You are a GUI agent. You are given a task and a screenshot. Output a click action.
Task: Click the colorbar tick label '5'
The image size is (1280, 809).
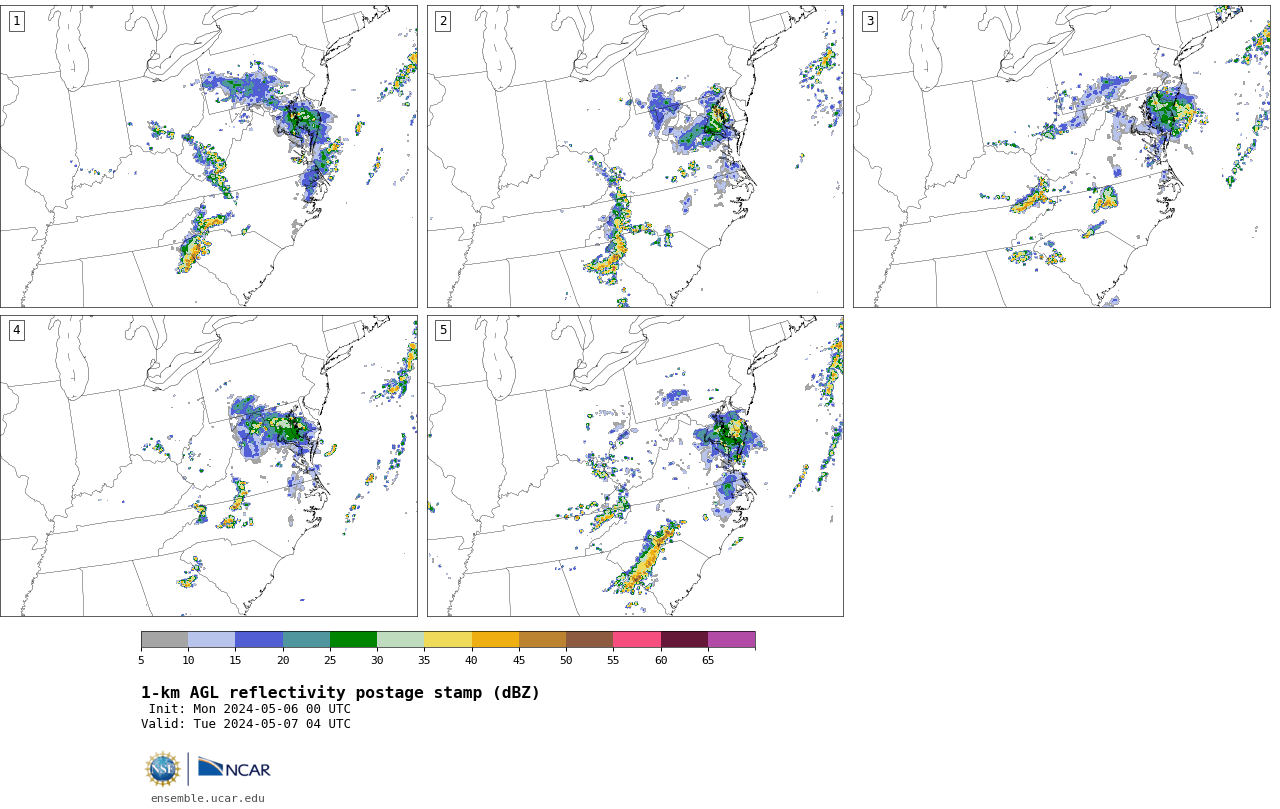point(141,660)
